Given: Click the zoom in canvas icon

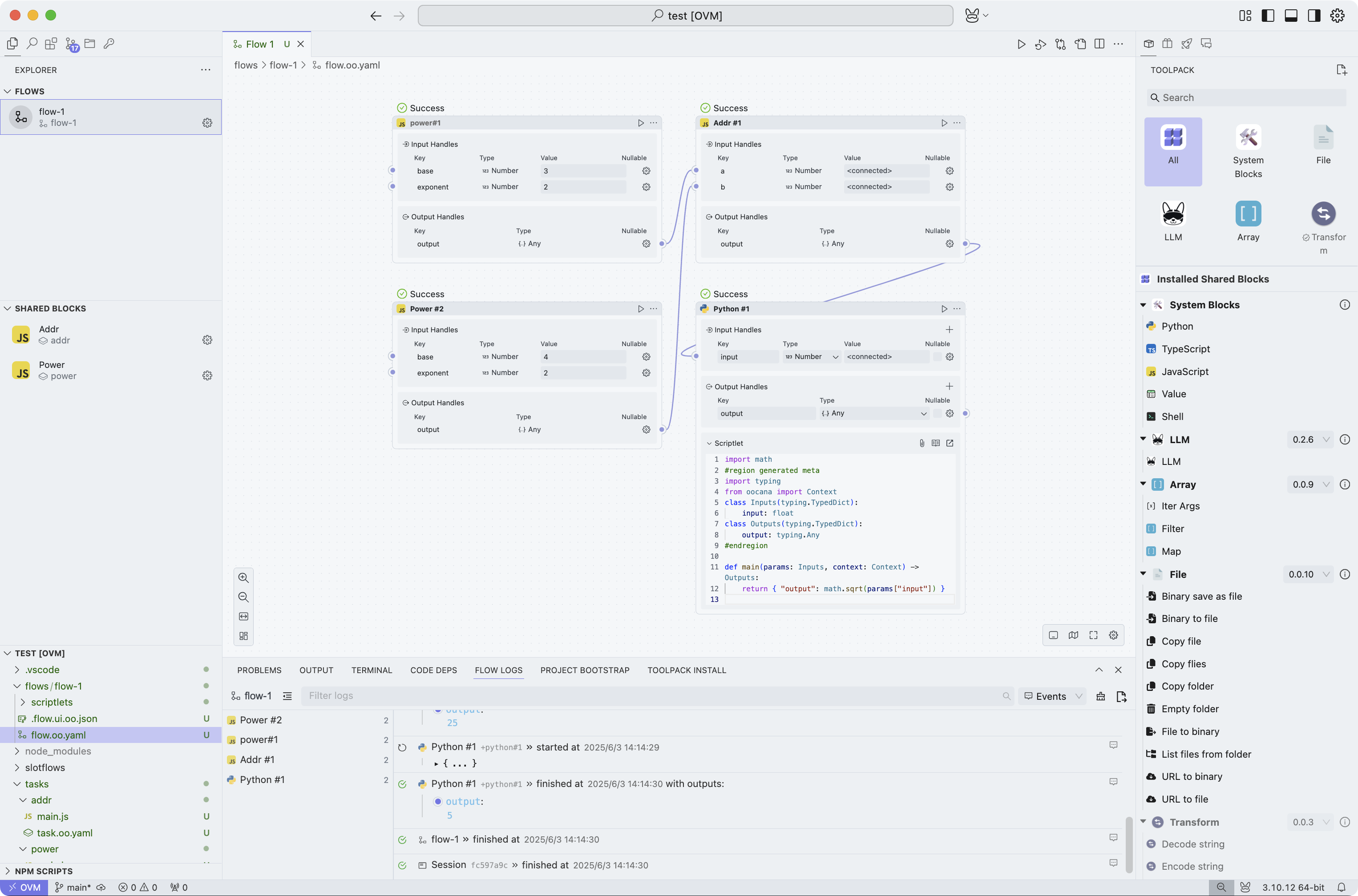Looking at the screenshot, I should pos(243,578).
